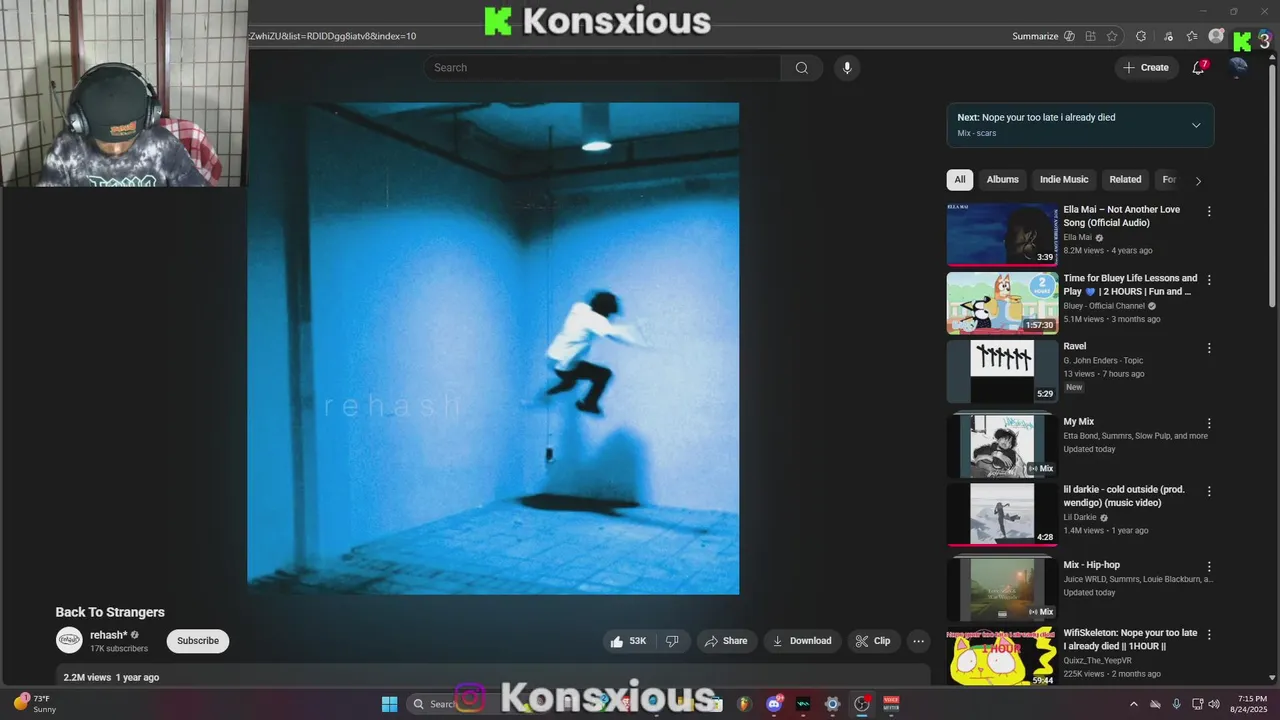The height and width of the screenshot is (720, 1280).
Task: Open Mix - Hip-hop thumbnail
Action: pyautogui.click(x=1002, y=589)
